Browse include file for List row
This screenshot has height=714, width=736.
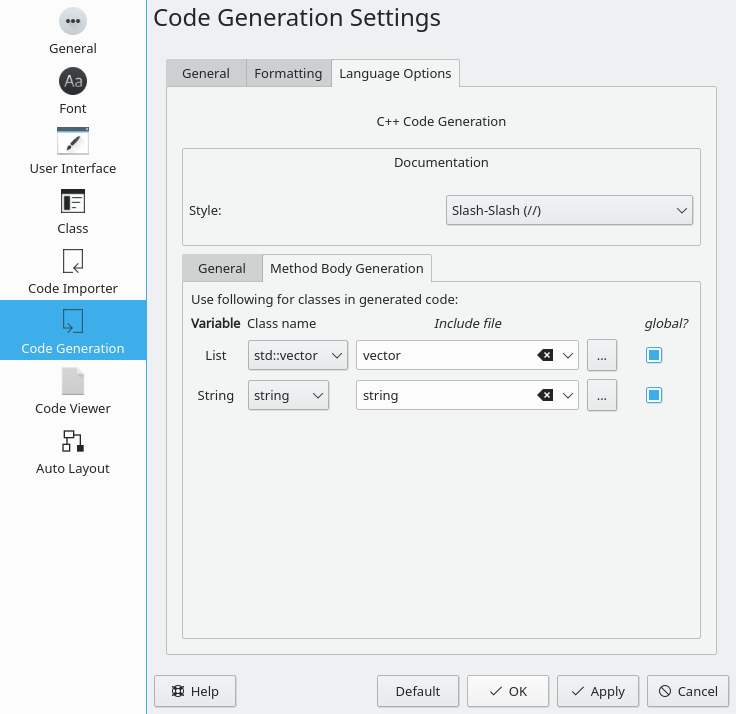602,355
